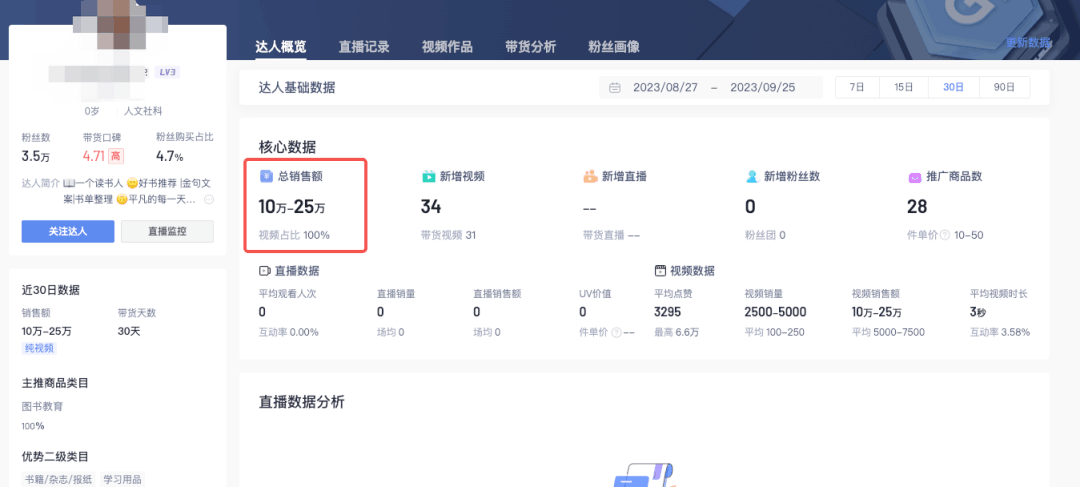Click the 更新数据 link
The height and width of the screenshot is (487, 1080).
click(1028, 43)
